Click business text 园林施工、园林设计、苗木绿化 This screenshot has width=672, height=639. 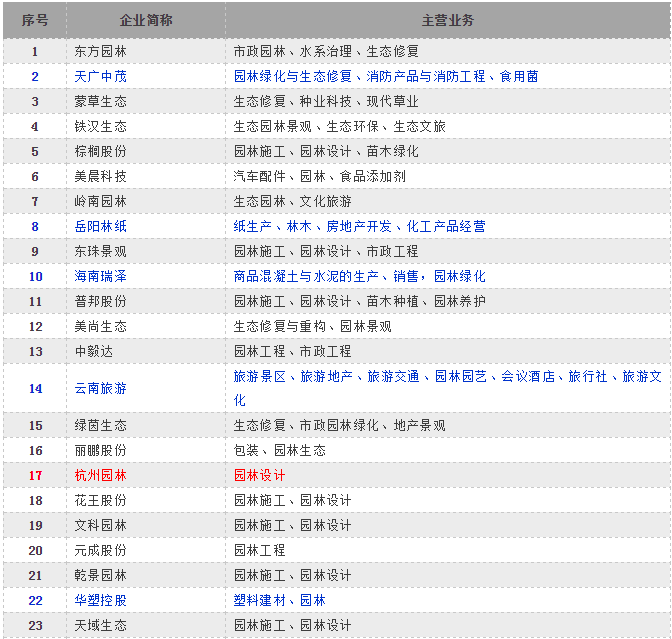(326, 151)
